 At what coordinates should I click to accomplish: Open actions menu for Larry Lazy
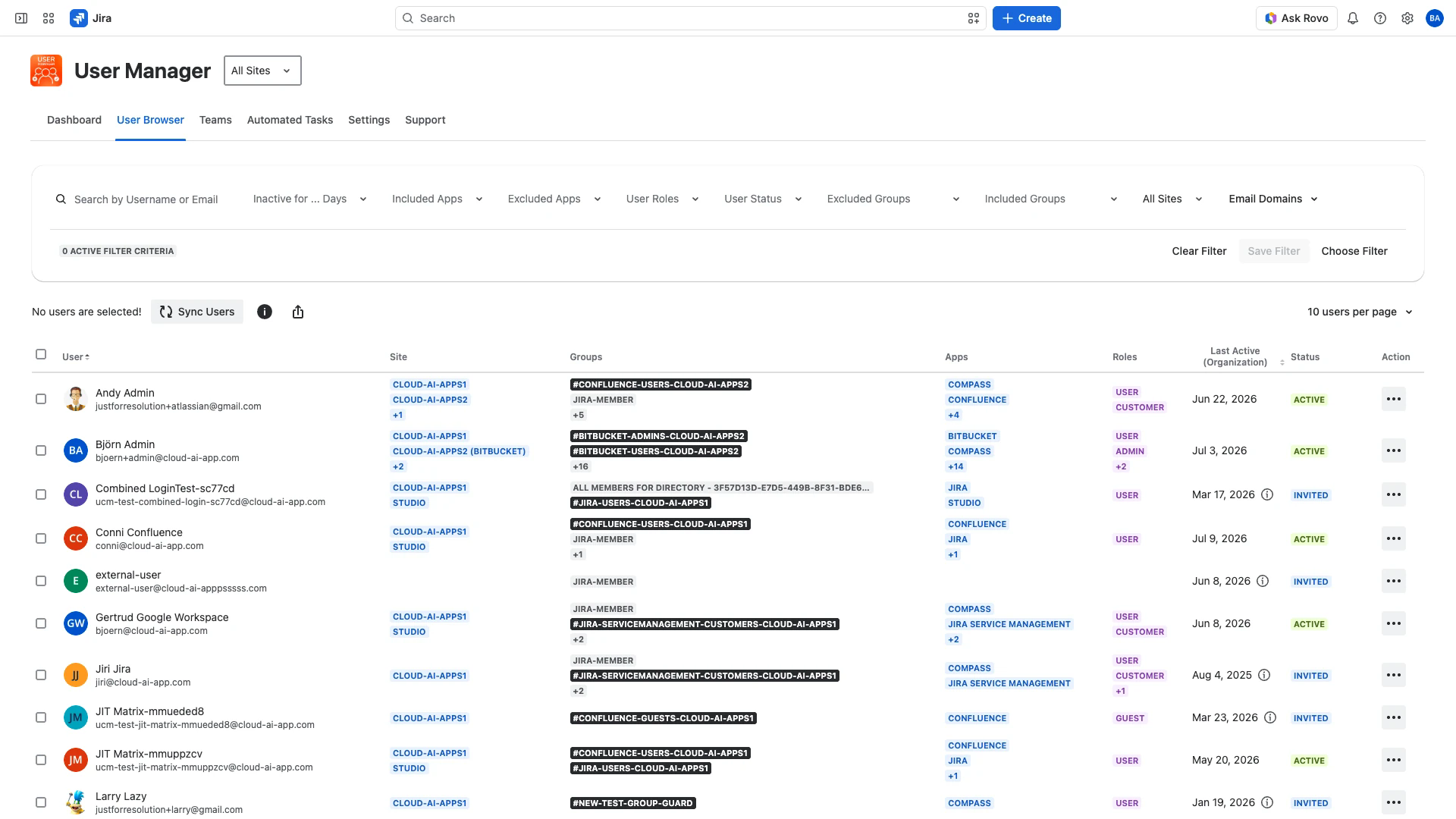(x=1394, y=802)
